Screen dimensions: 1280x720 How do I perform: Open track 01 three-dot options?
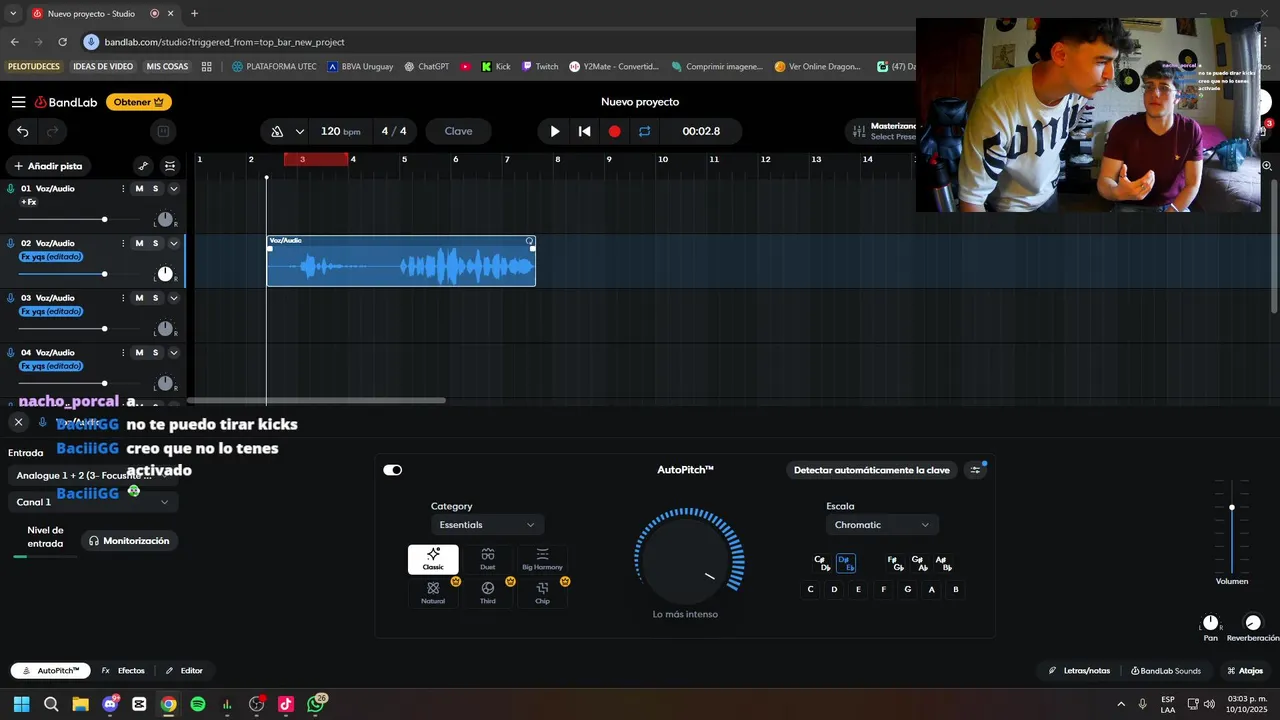click(x=123, y=189)
